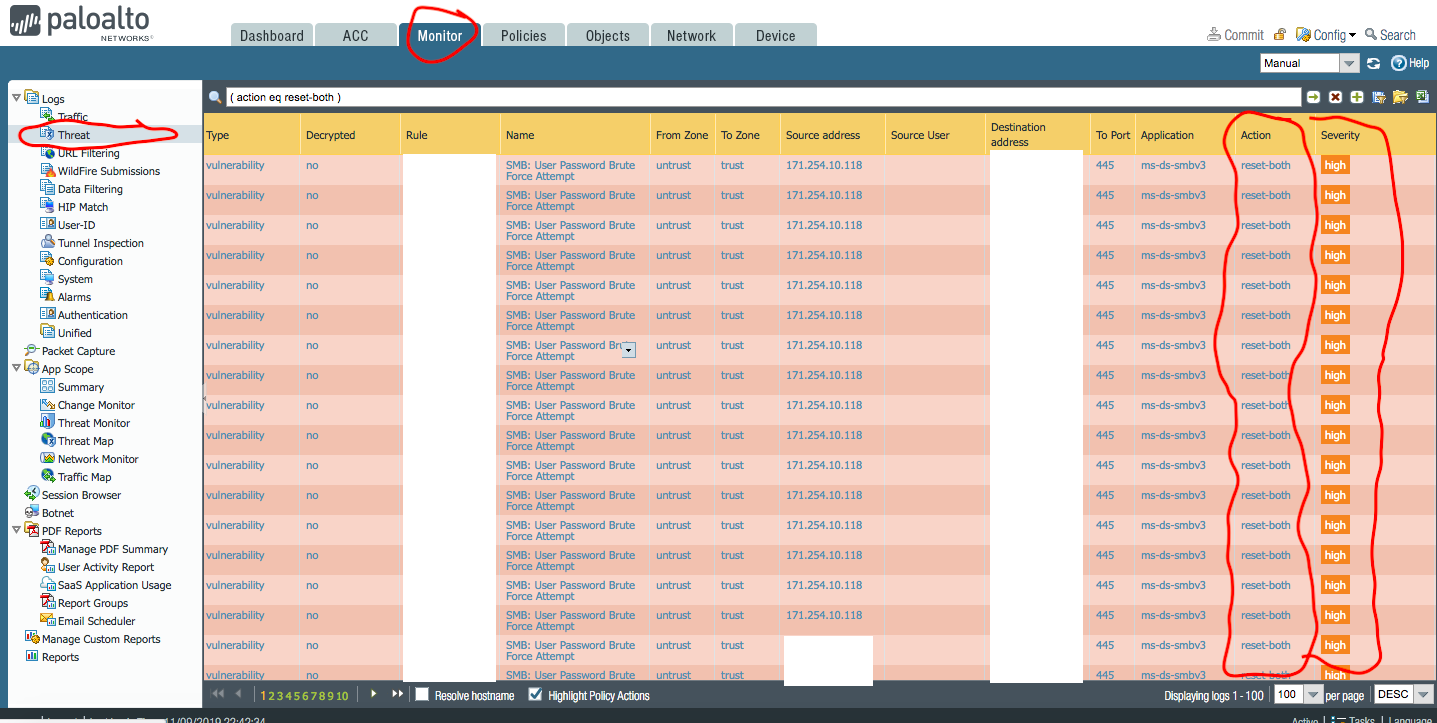
Task: Click the orange config lock icon
Action: [1280, 35]
